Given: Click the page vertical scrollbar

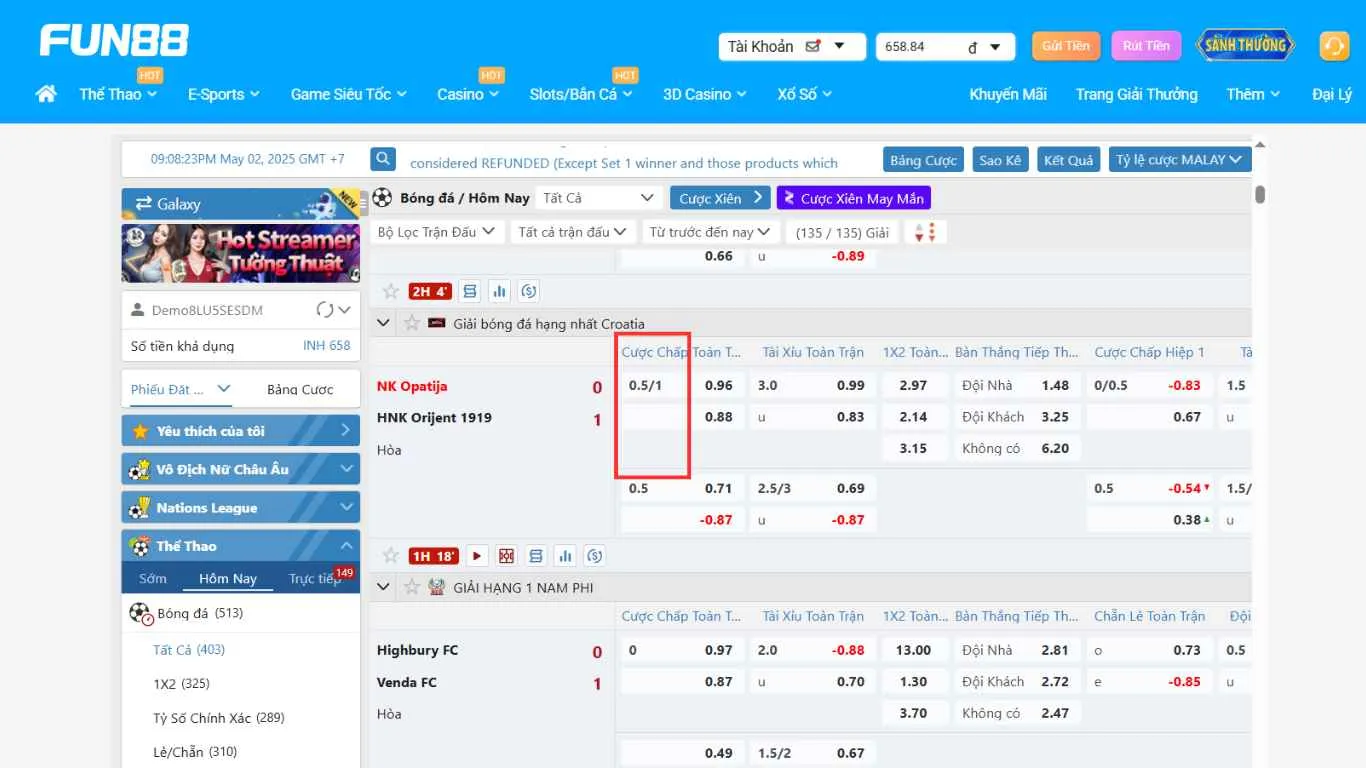Looking at the screenshot, I should 1260,195.
